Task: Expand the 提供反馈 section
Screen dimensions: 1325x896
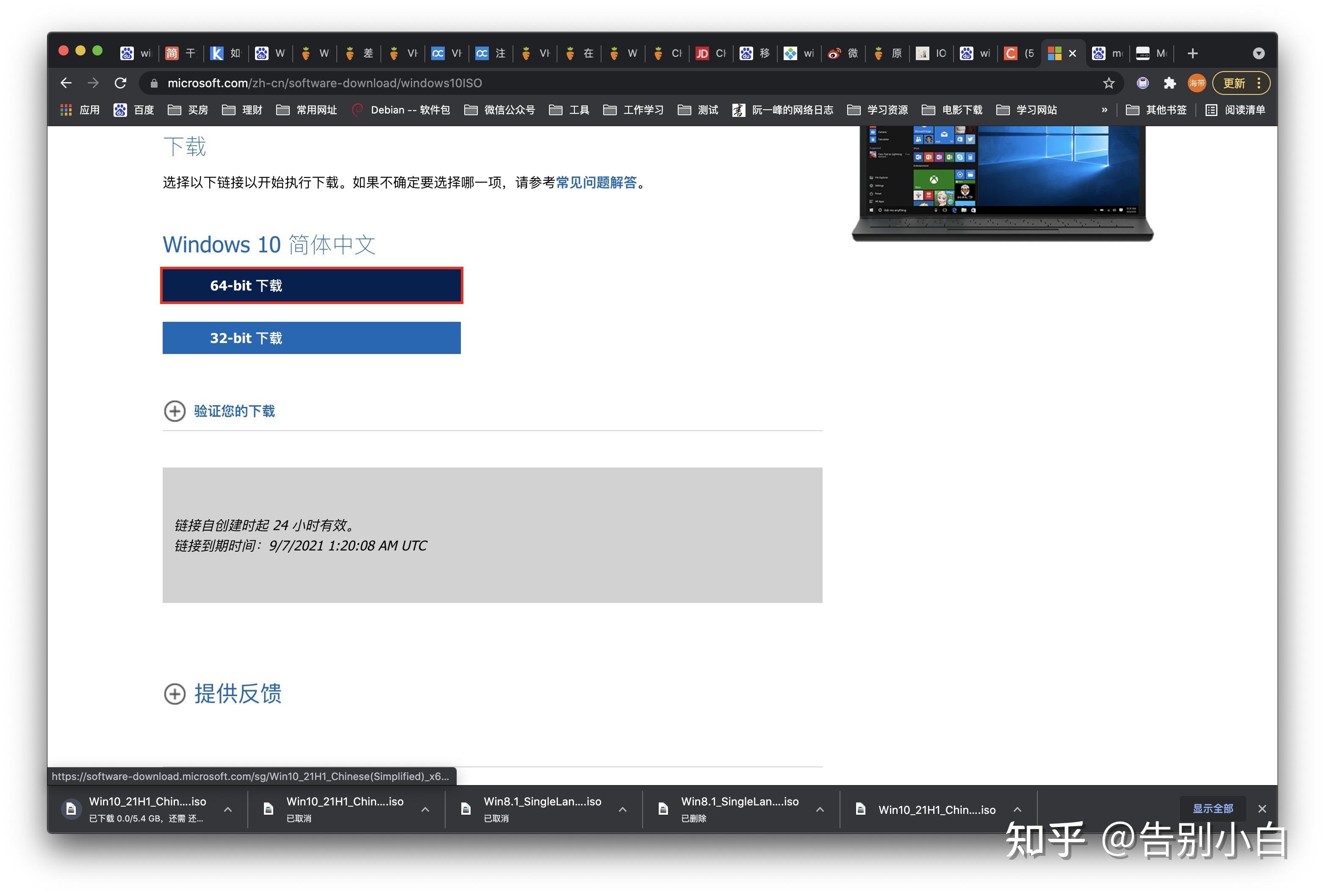Action: pos(222,694)
